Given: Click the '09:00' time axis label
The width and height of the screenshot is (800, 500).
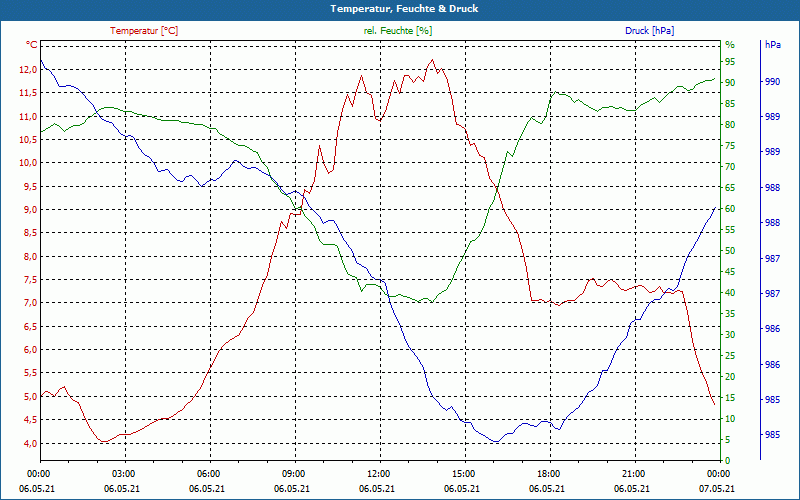Looking at the screenshot, I should pyautogui.click(x=292, y=473).
